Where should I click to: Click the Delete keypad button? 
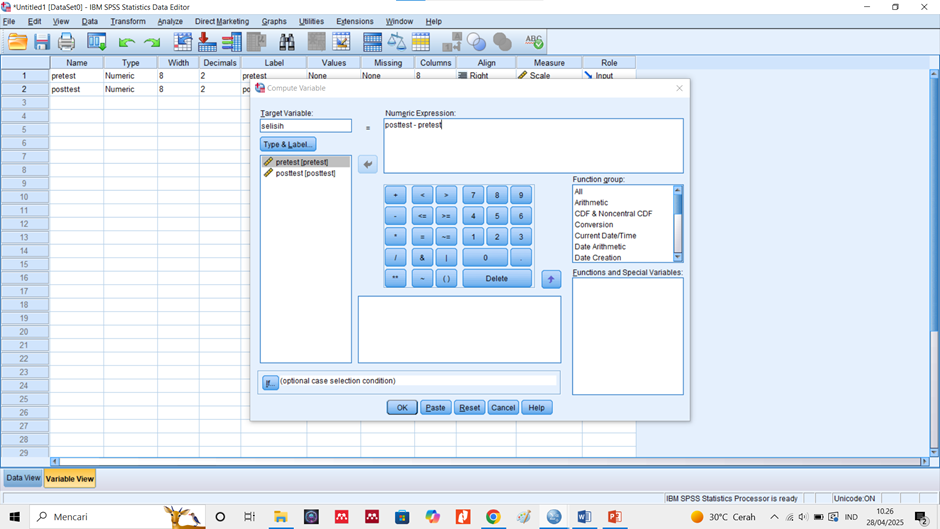click(496, 278)
